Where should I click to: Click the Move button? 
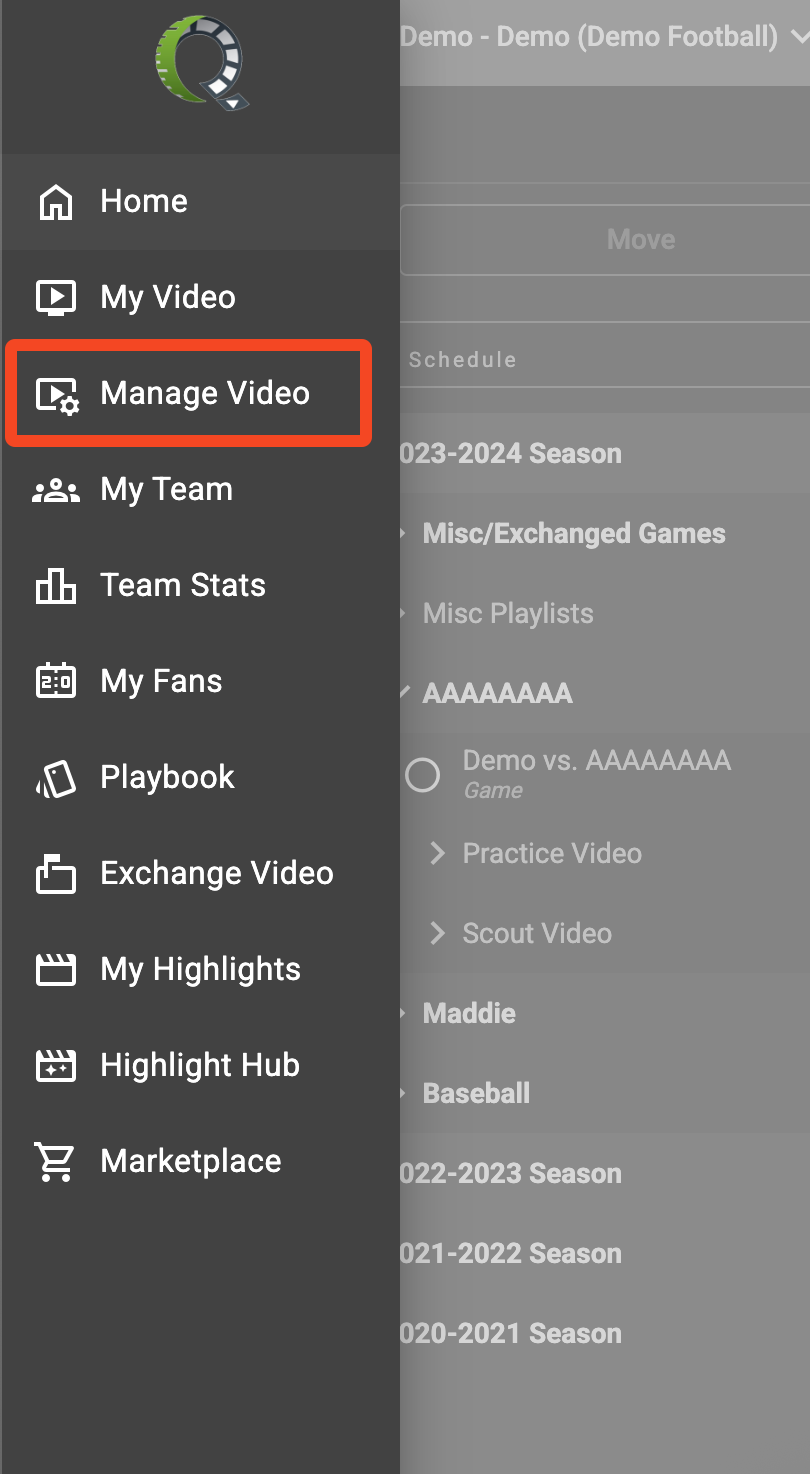click(605, 240)
